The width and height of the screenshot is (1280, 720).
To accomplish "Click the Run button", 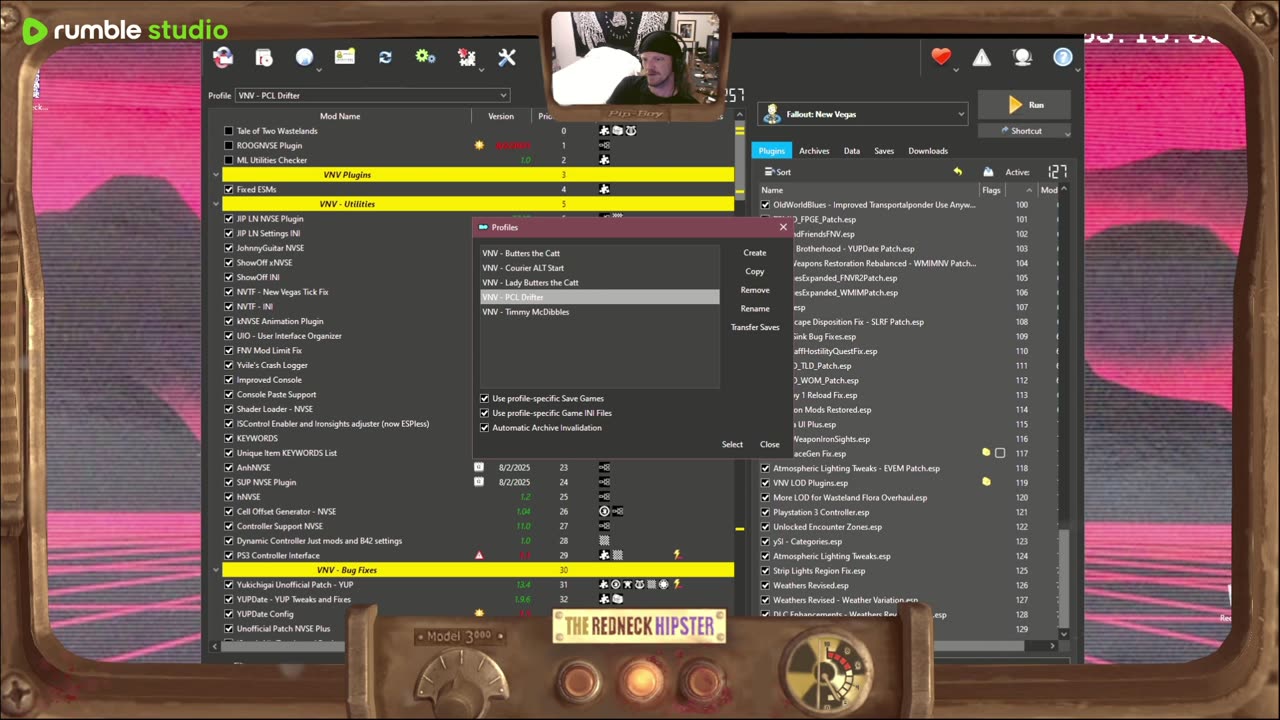I will pos(1025,104).
